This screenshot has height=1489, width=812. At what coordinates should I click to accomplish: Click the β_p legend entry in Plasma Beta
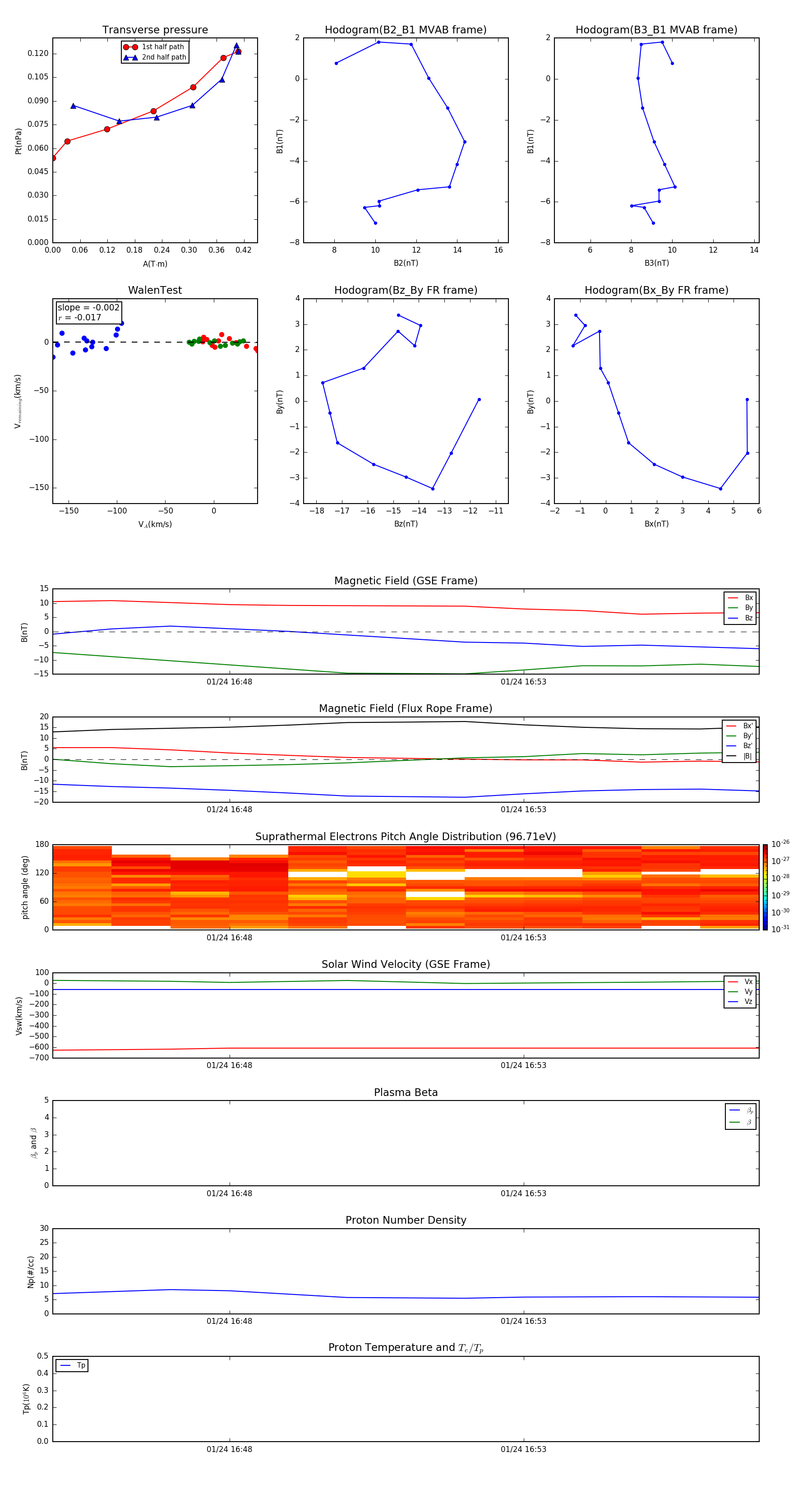(x=741, y=1110)
